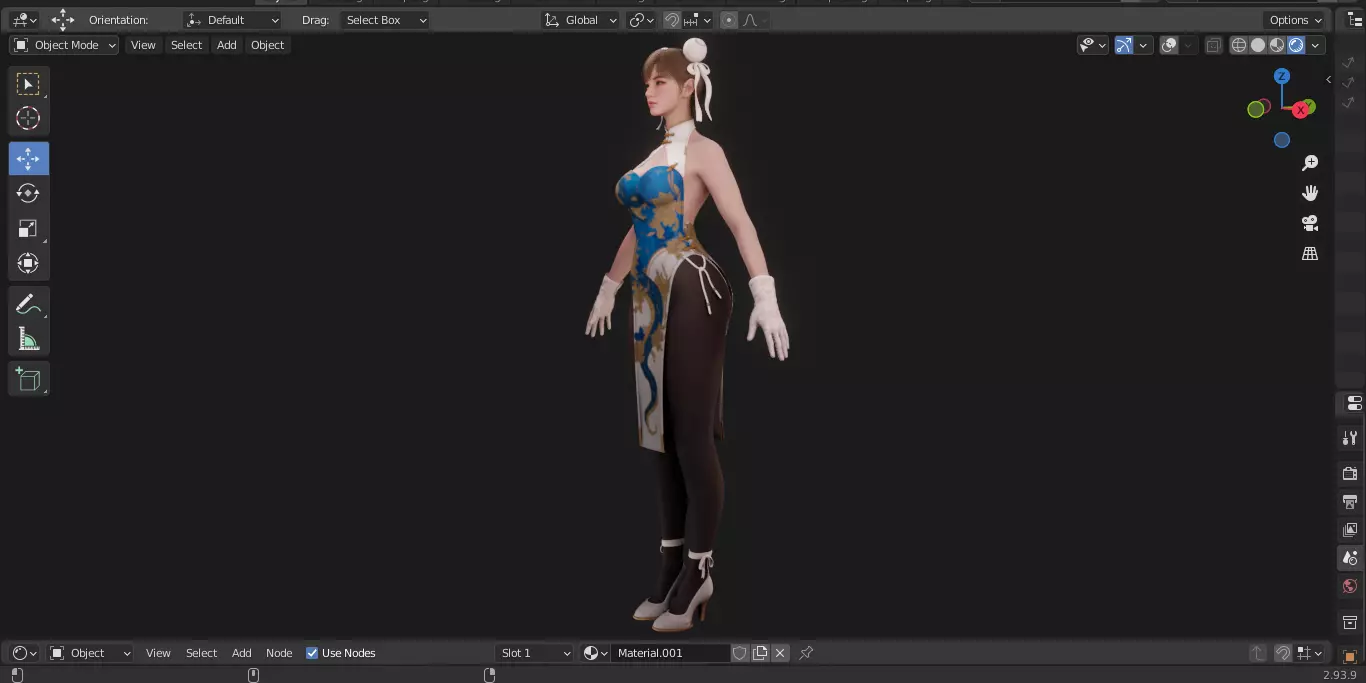The image size is (1366, 683).
Task: Select the Scale tool
Action: pos(28,229)
